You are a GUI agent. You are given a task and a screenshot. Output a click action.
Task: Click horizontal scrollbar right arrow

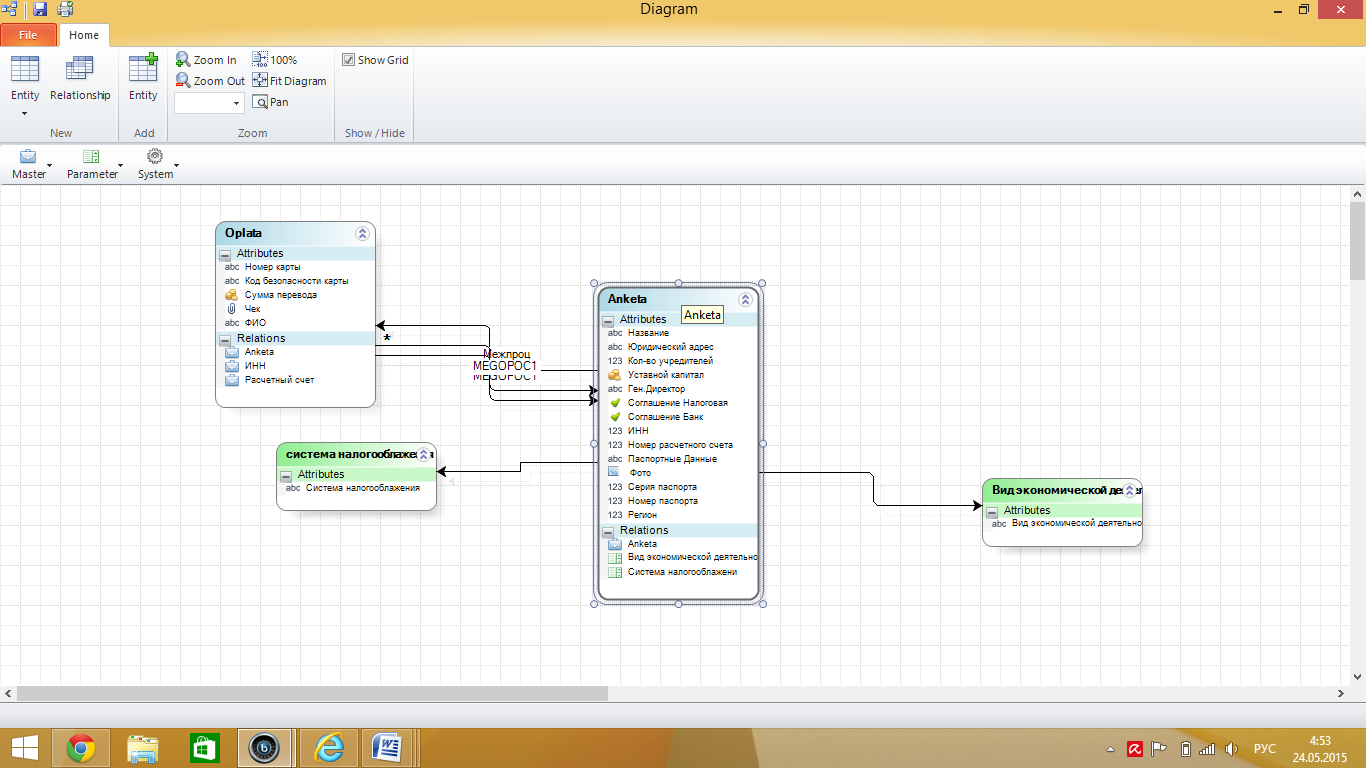pyautogui.click(x=1341, y=693)
